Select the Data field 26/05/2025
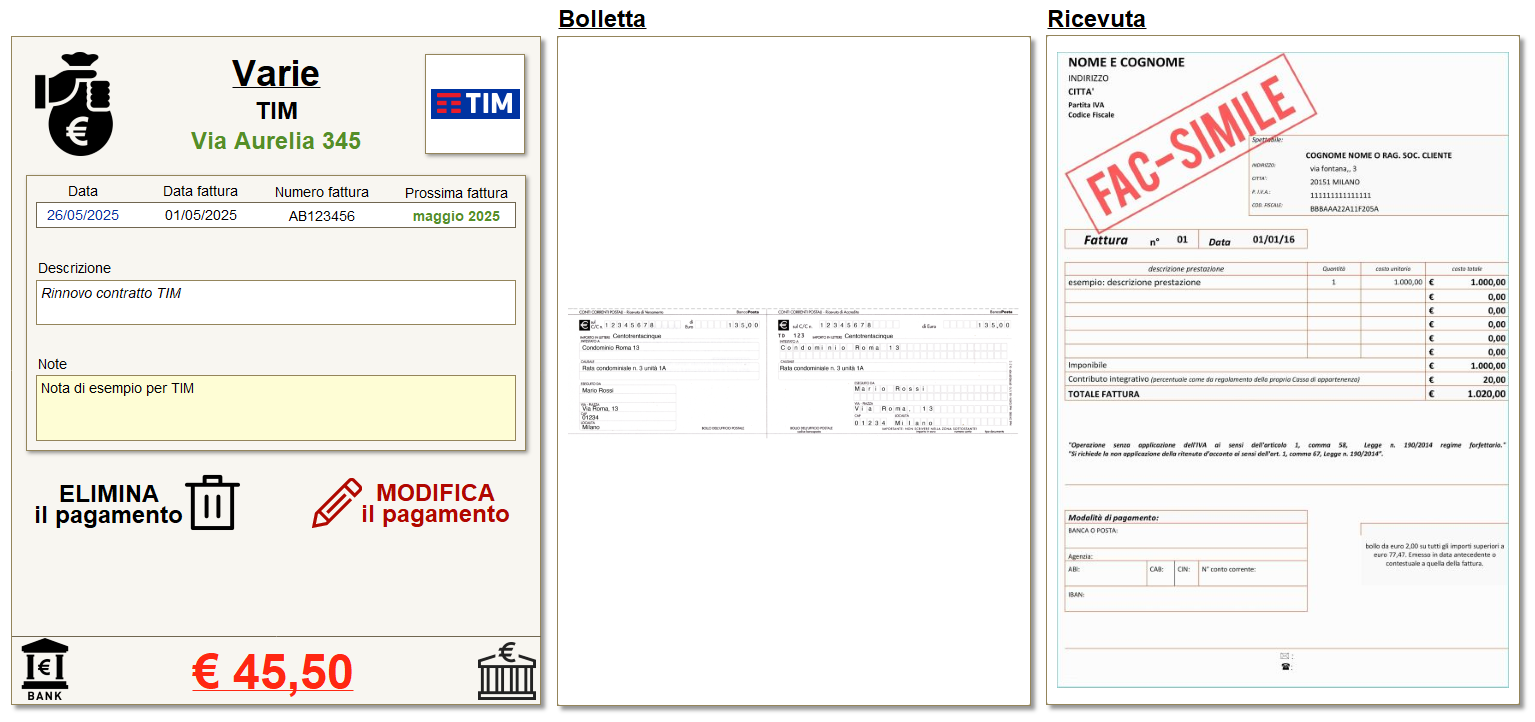The image size is (1535, 722). (x=83, y=215)
